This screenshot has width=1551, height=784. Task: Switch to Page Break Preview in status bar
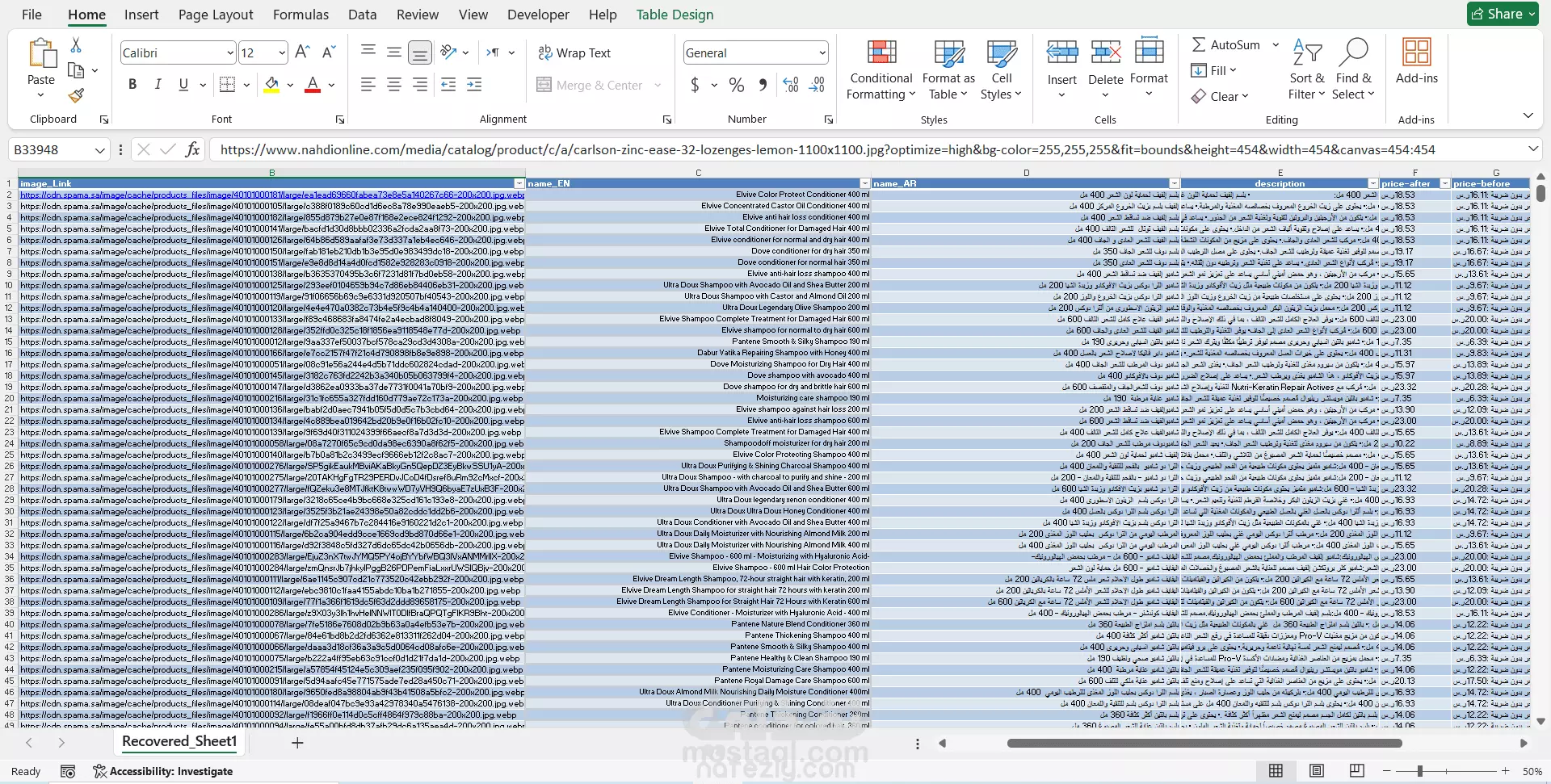point(1357,771)
